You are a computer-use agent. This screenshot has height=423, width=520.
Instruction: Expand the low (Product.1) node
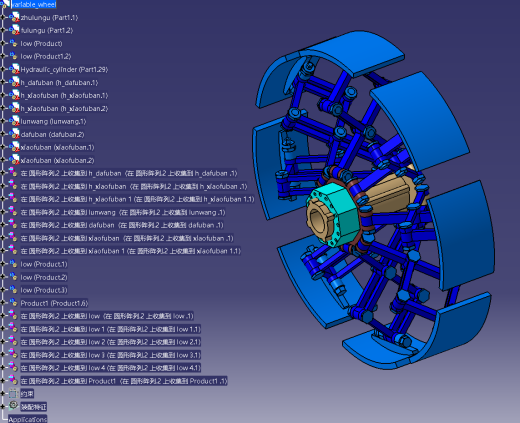click(3, 264)
